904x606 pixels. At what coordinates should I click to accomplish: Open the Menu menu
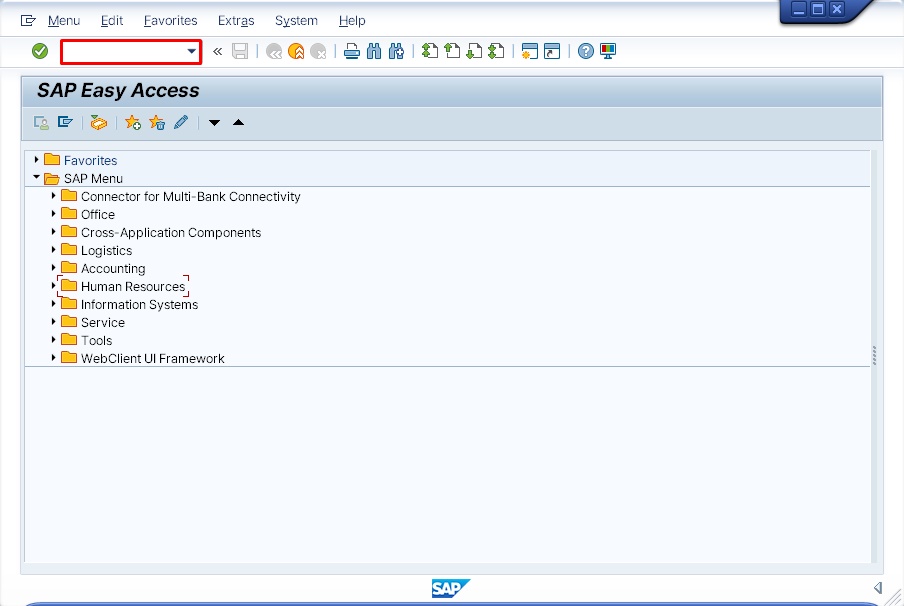[63, 21]
